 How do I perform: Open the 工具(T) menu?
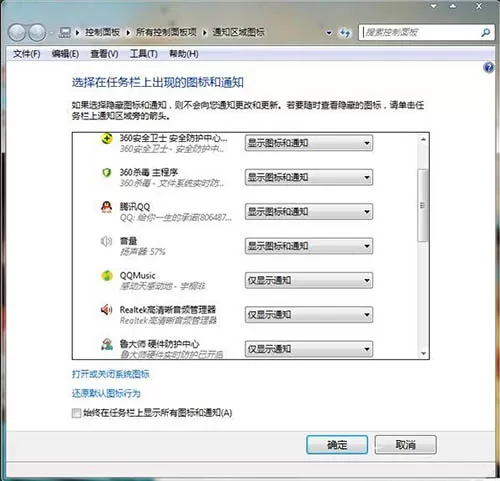144,54
